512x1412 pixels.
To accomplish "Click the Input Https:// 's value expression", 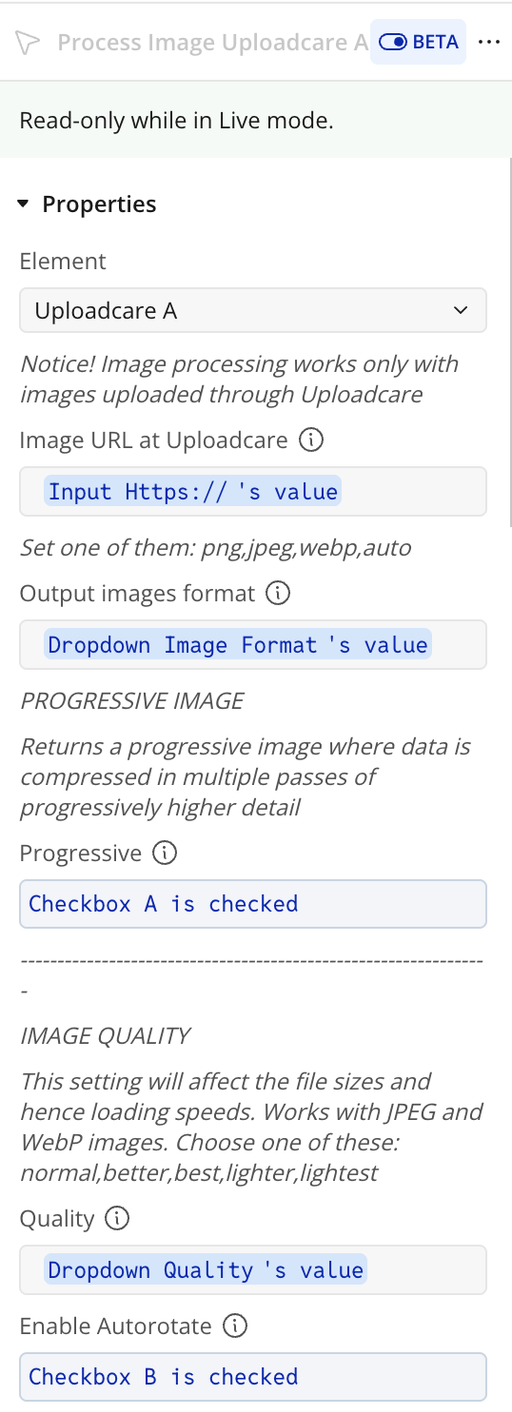I will (x=193, y=491).
